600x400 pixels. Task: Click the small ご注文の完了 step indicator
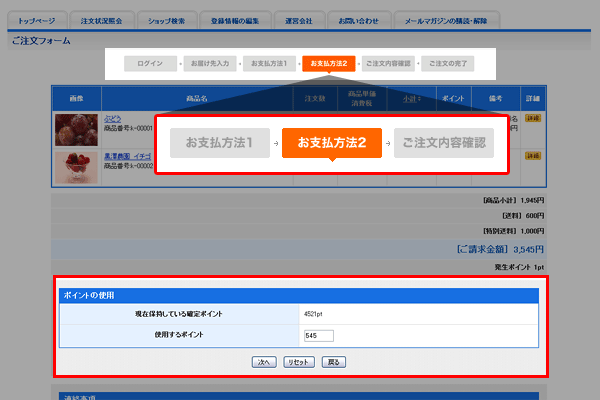click(x=447, y=63)
